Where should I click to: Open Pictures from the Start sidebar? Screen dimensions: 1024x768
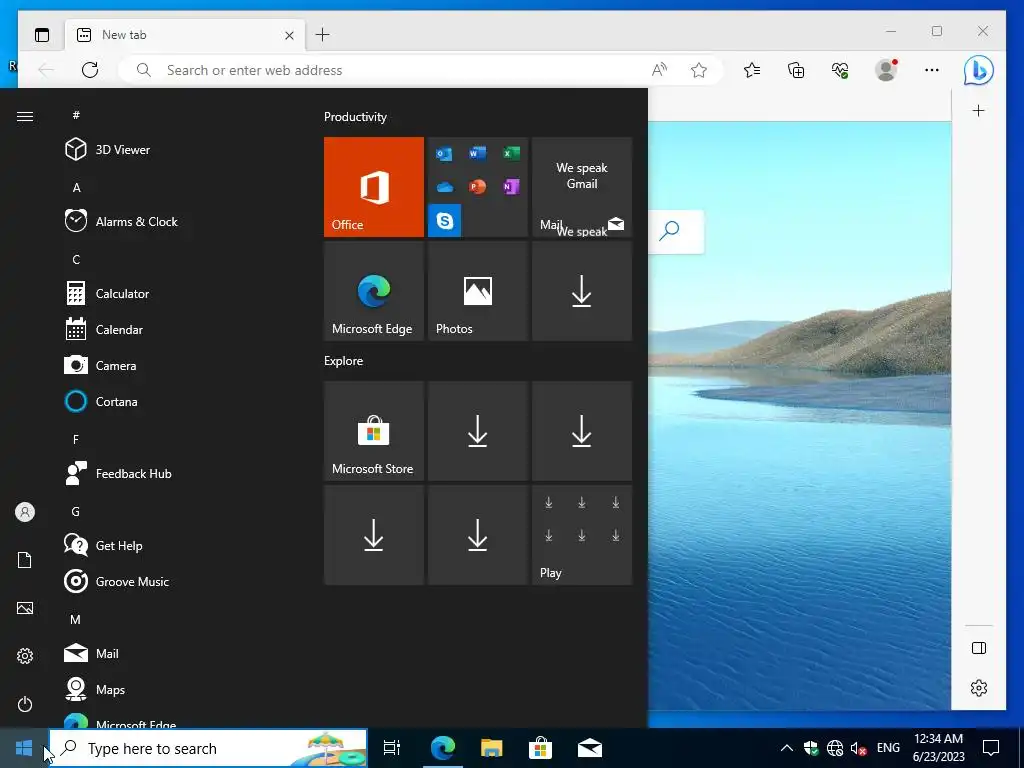(x=25, y=608)
